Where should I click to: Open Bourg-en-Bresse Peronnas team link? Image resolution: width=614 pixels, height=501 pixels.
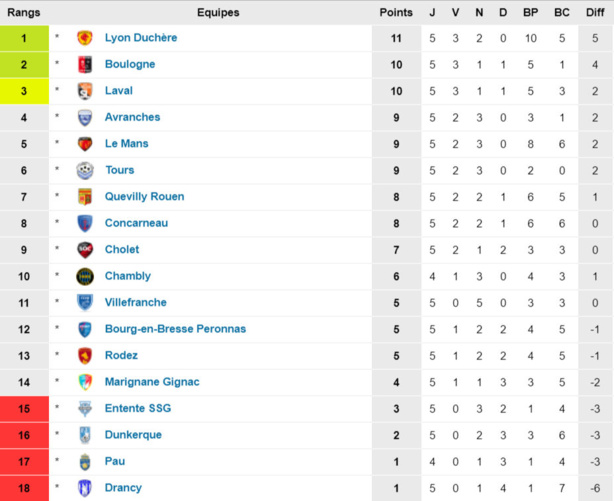[175, 329]
